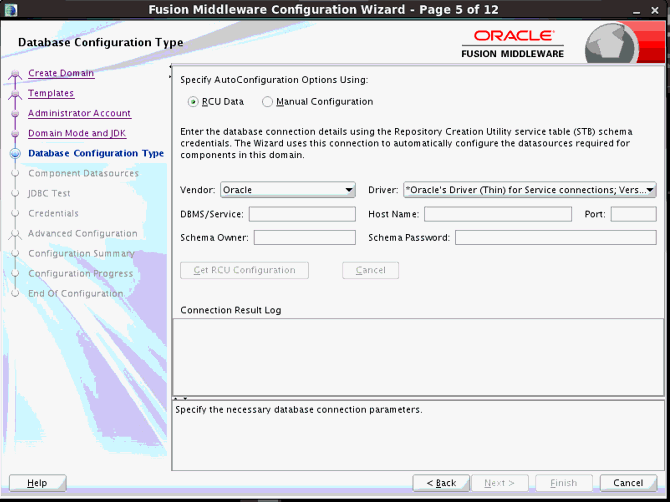This screenshot has height=502, width=670.
Task: Click Cancel button beside Get RCU Configuration
Action: tap(370, 270)
